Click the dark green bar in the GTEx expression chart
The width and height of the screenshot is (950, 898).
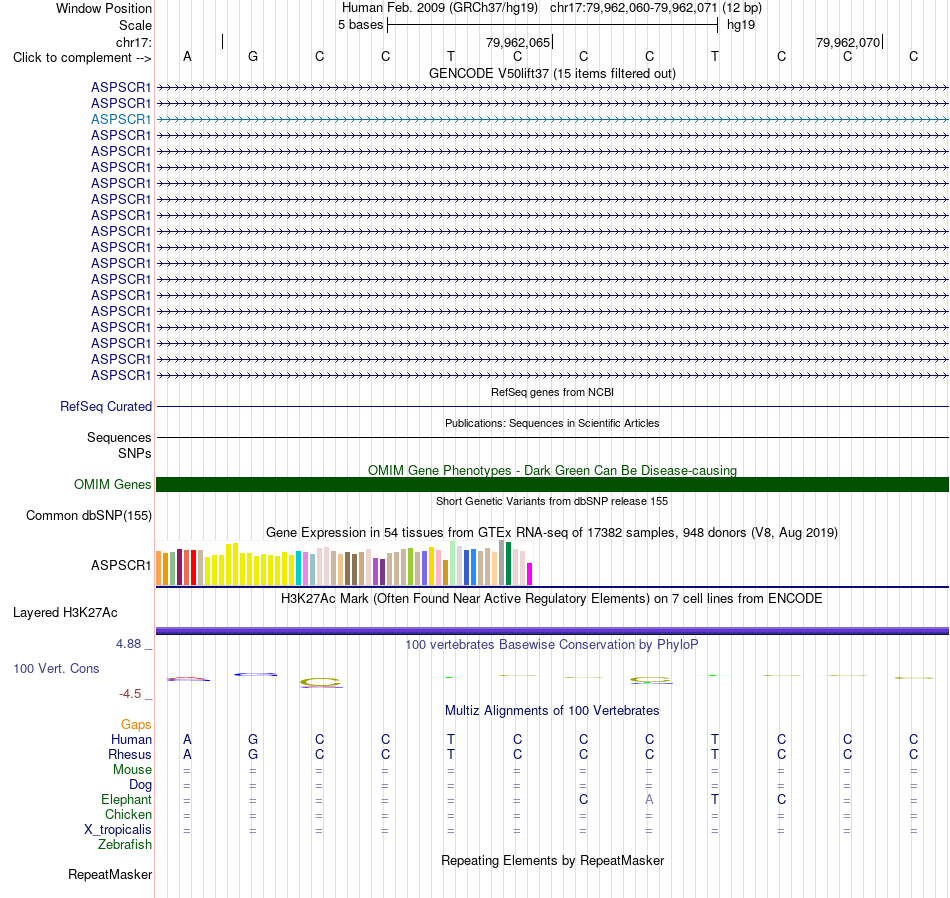508,564
